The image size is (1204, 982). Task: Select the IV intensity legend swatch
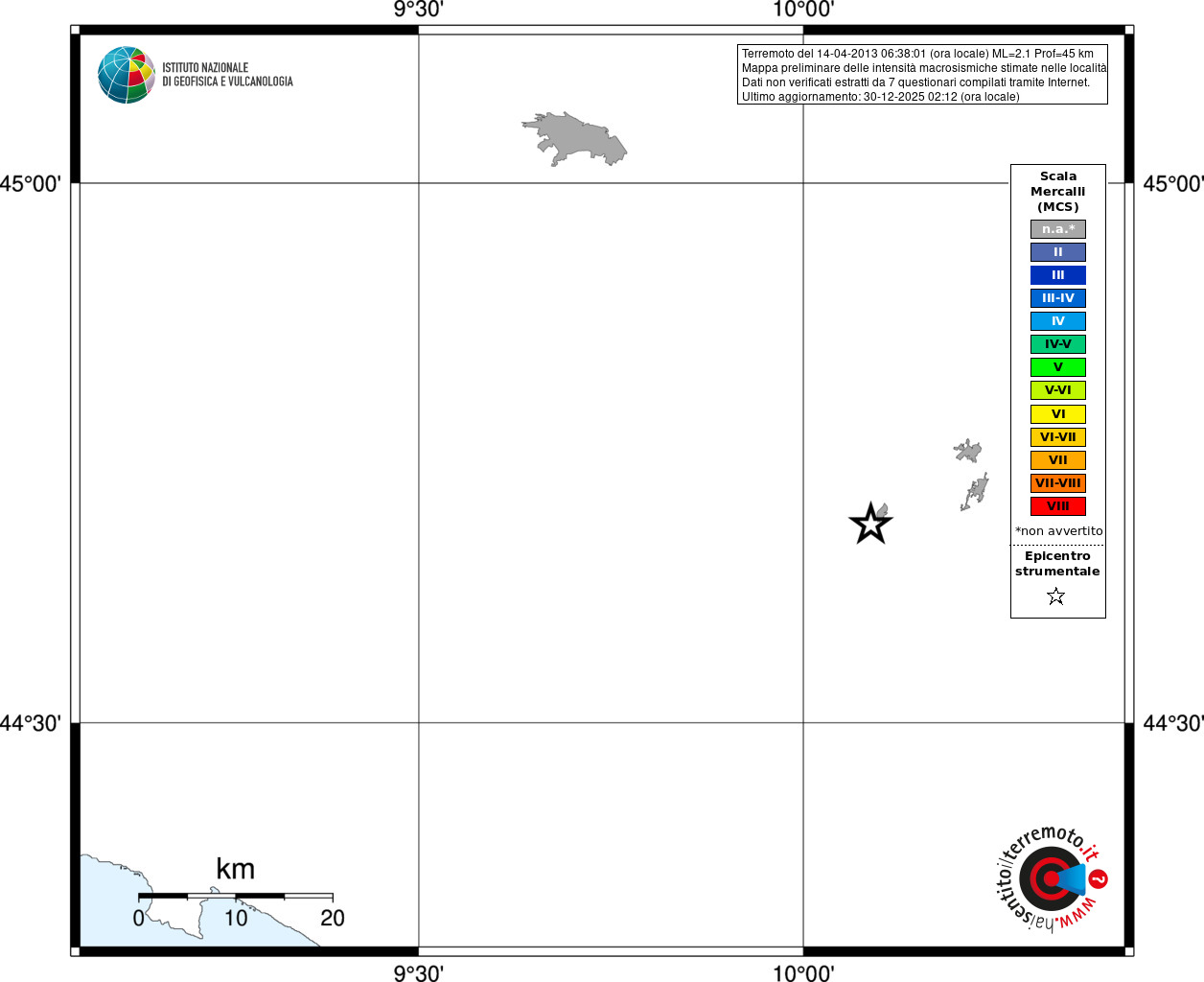click(1058, 321)
